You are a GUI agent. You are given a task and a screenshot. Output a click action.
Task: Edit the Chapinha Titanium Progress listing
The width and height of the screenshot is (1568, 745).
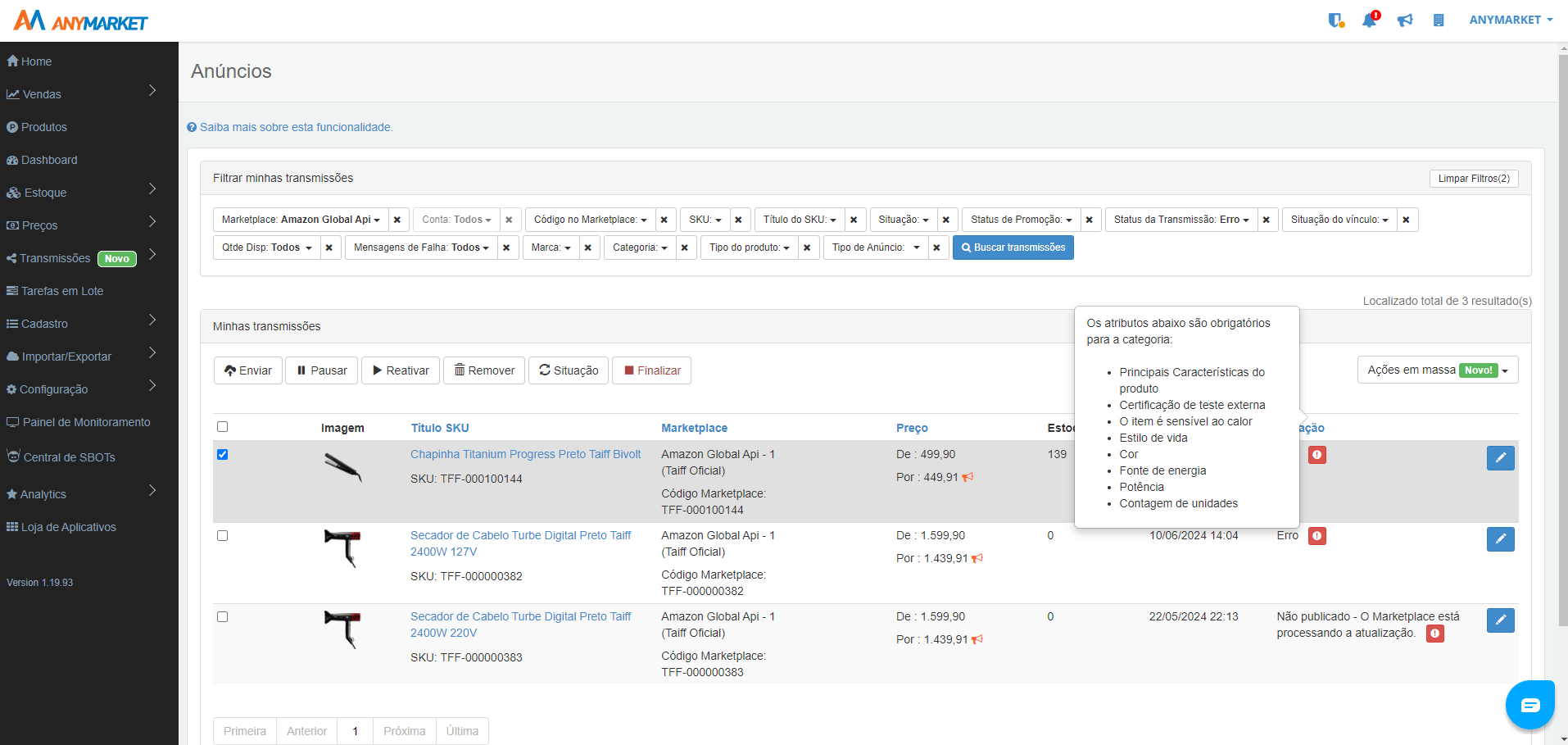[x=1501, y=457]
